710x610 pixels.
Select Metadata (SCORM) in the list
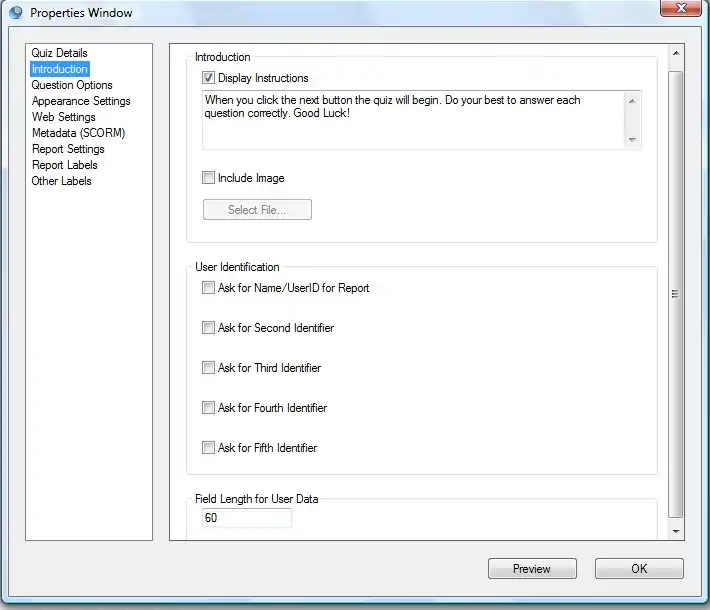click(78, 133)
